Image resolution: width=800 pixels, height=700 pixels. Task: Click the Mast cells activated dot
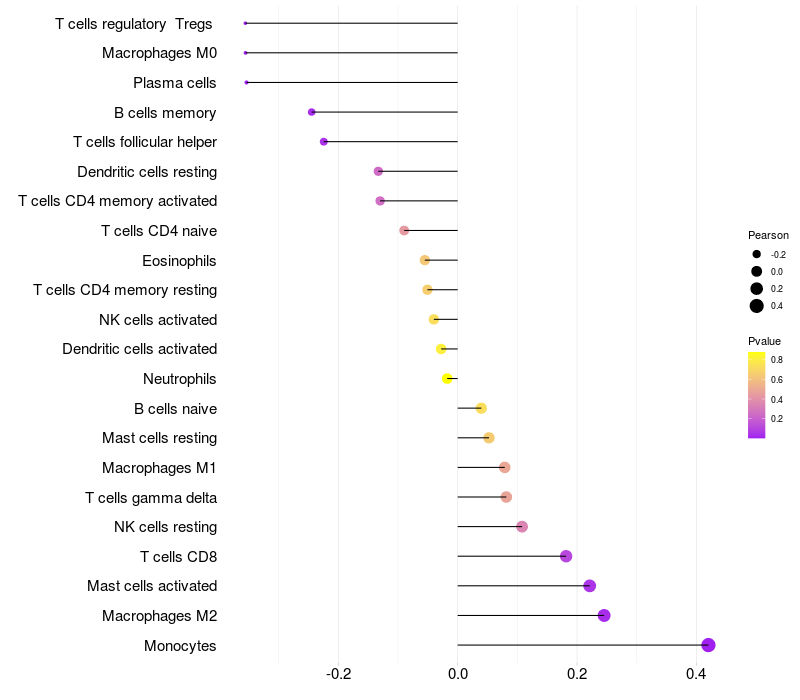tap(589, 586)
